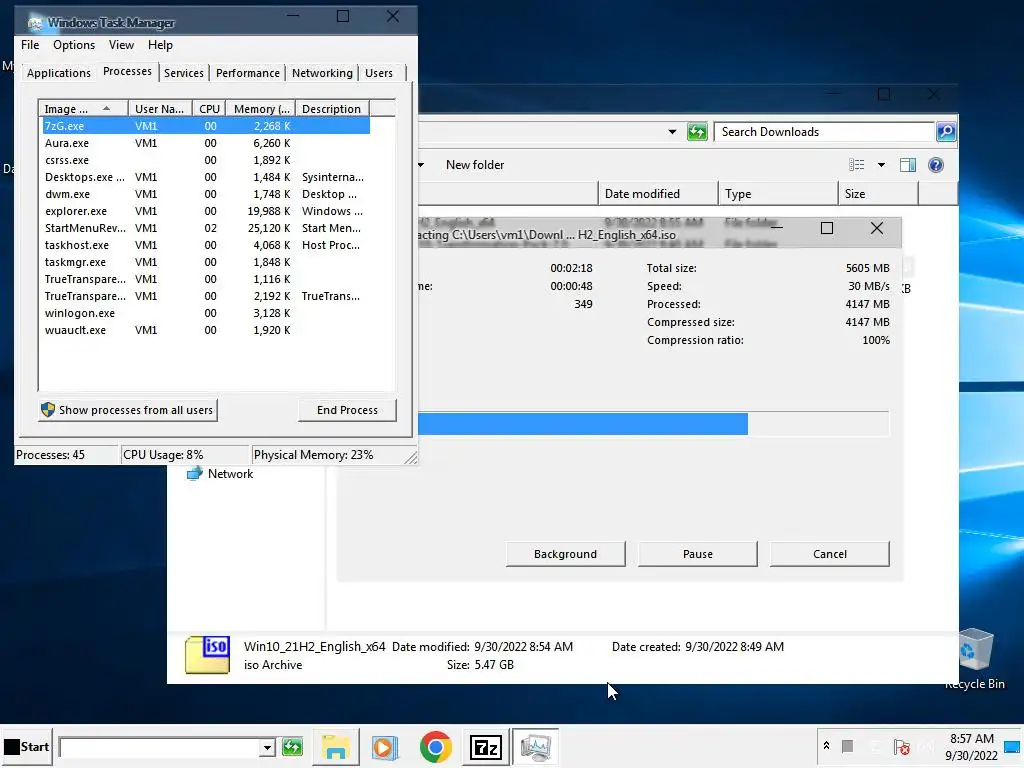Screen dimensions: 1024x768
Task: Click the Background button in 7-Zip dialog
Action: tap(566, 554)
